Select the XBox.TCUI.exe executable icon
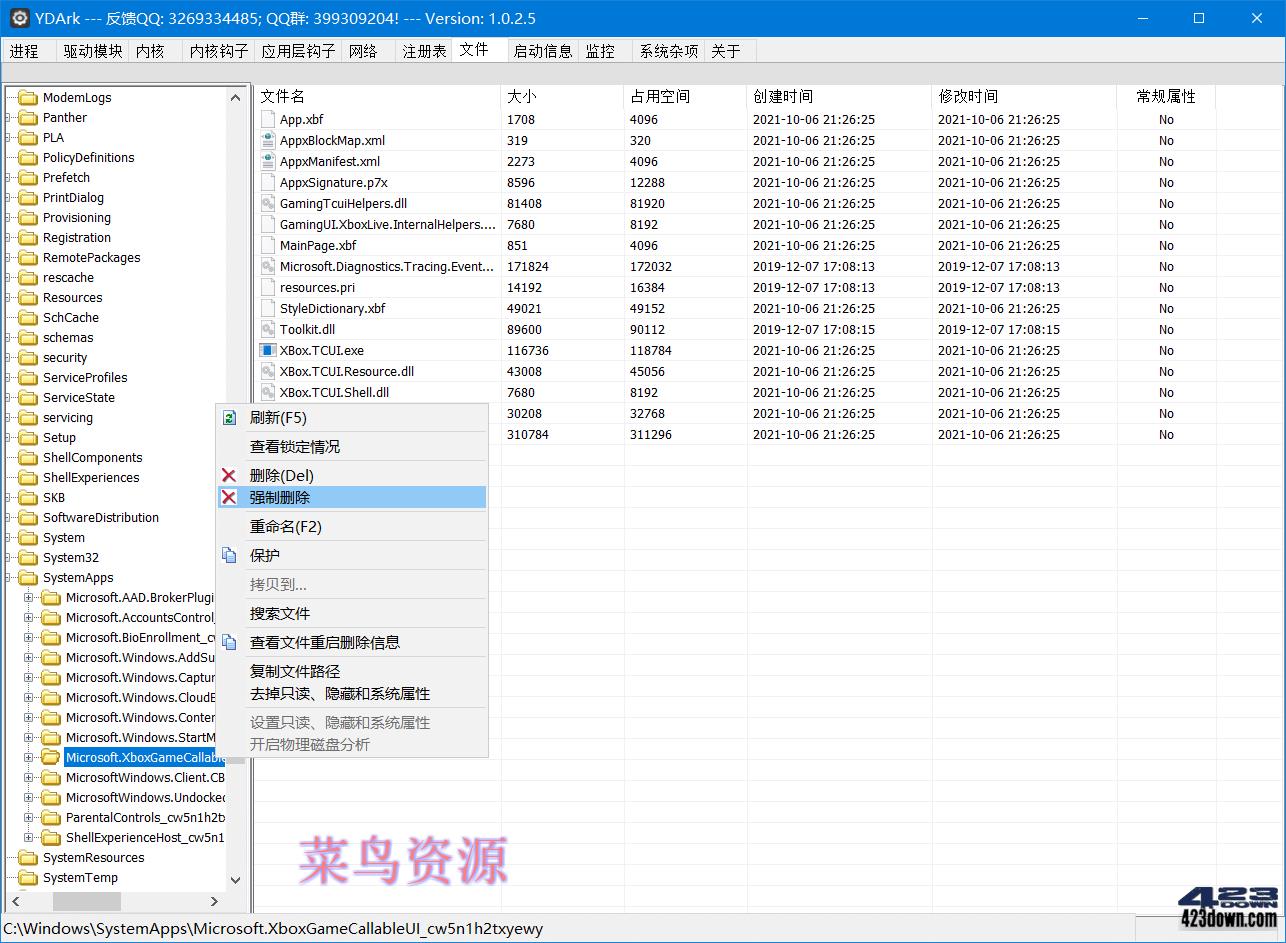The image size is (1286, 943). pyautogui.click(x=266, y=350)
